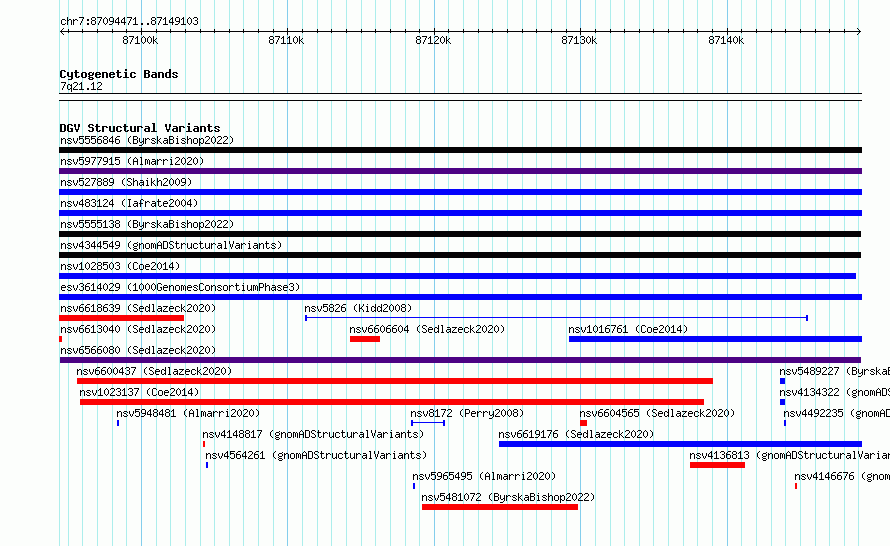Image resolution: width=890 pixels, height=546 pixels.
Task: Click the 87140k ruler tick label
Action: 726,40
